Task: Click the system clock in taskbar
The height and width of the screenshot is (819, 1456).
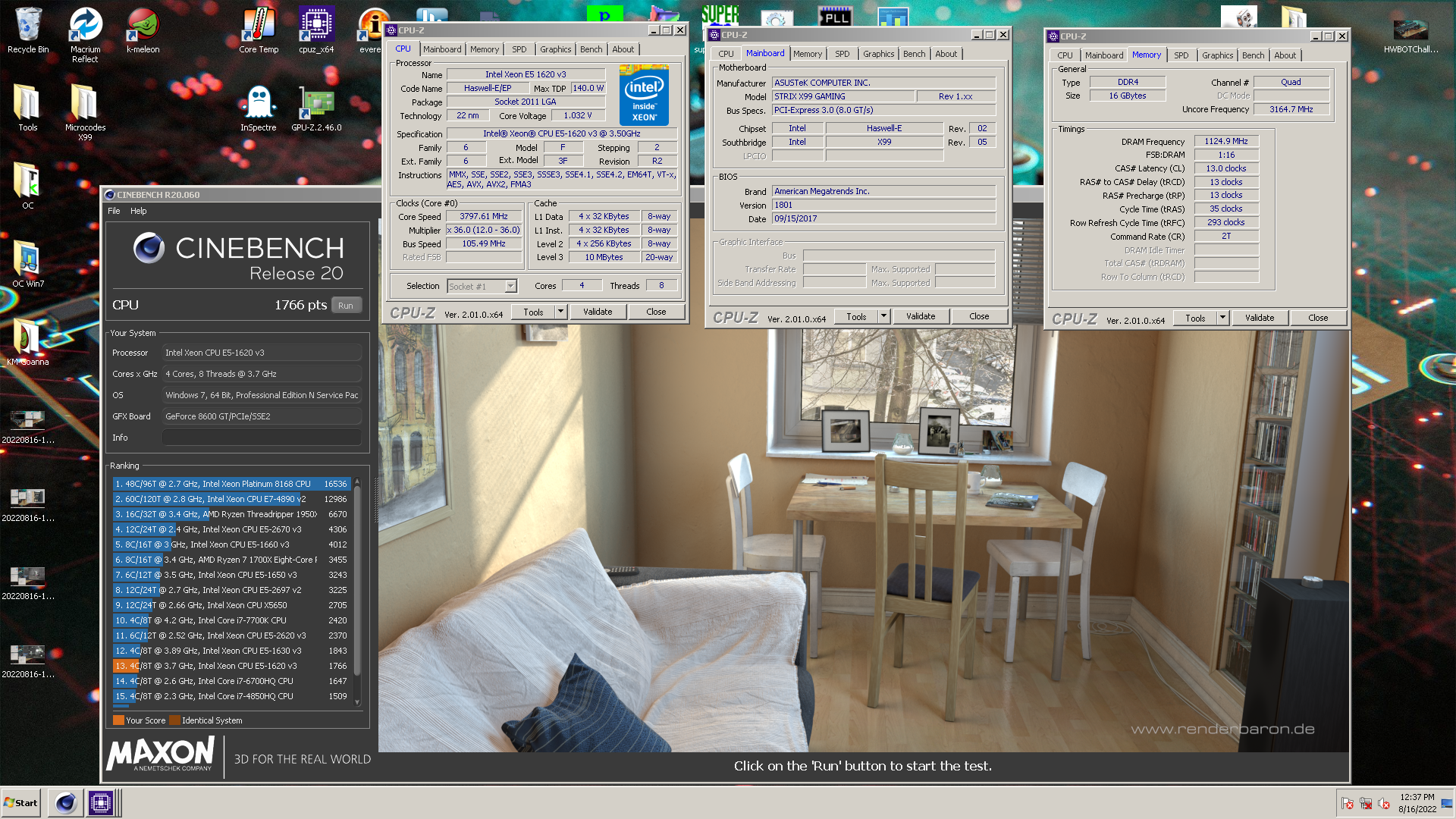Action: pyautogui.click(x=1417, y=803)
